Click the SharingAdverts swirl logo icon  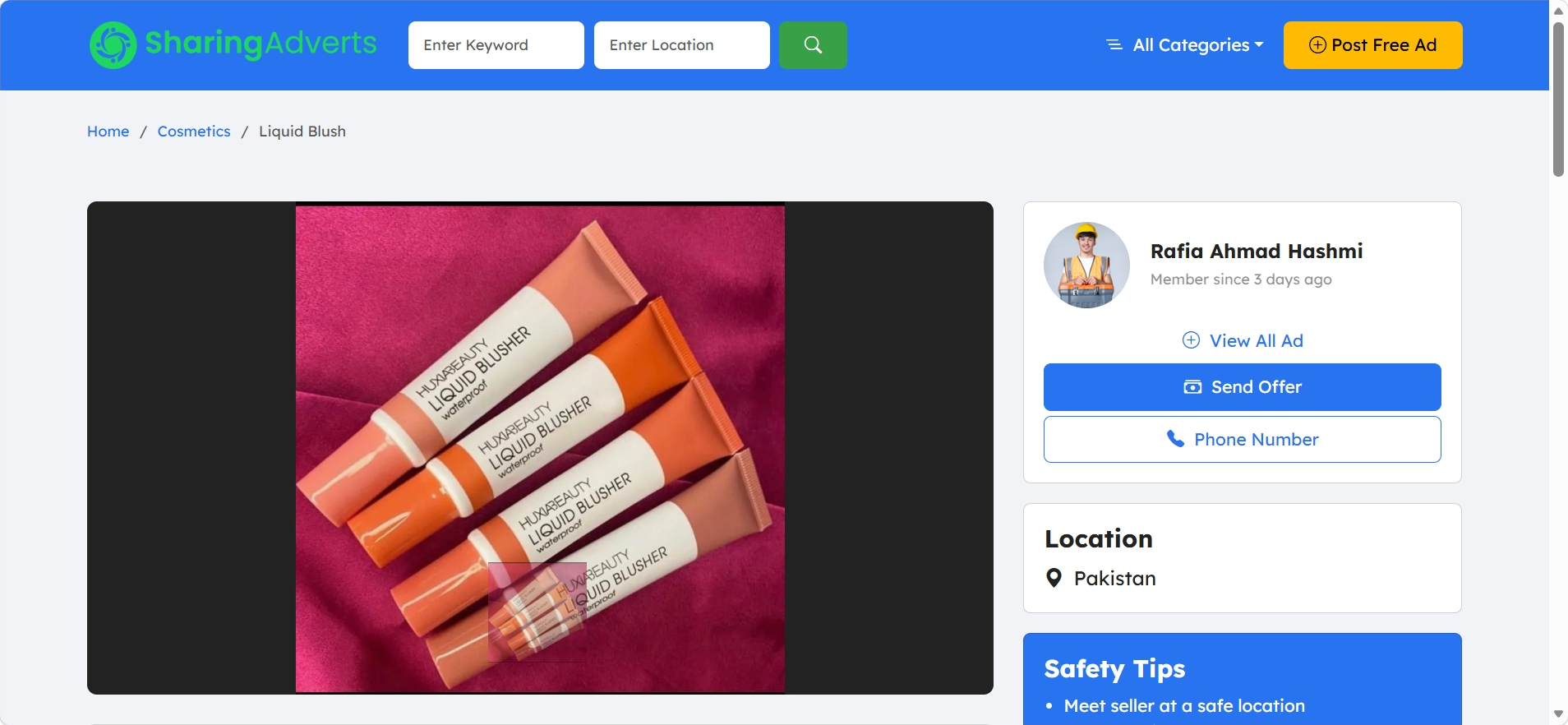113,45
